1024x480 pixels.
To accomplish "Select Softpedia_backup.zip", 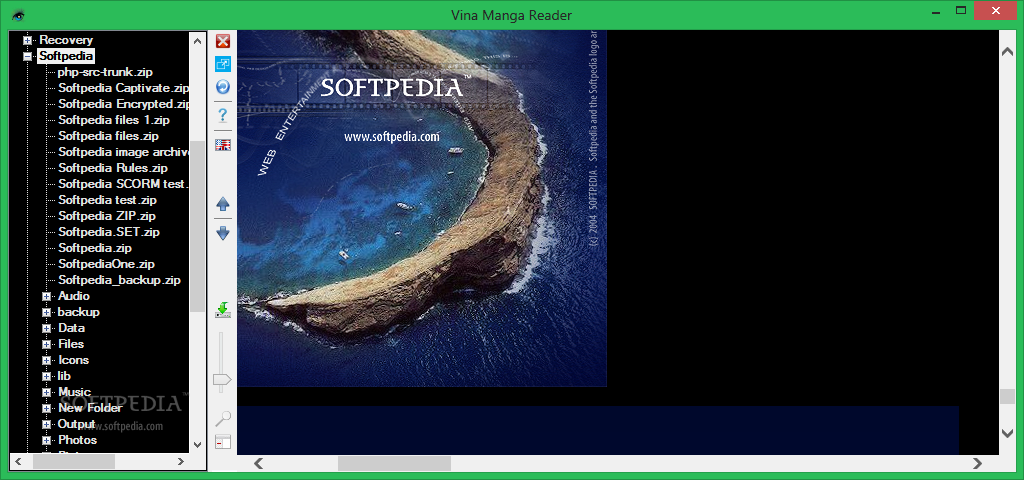I will coord(120,280).
